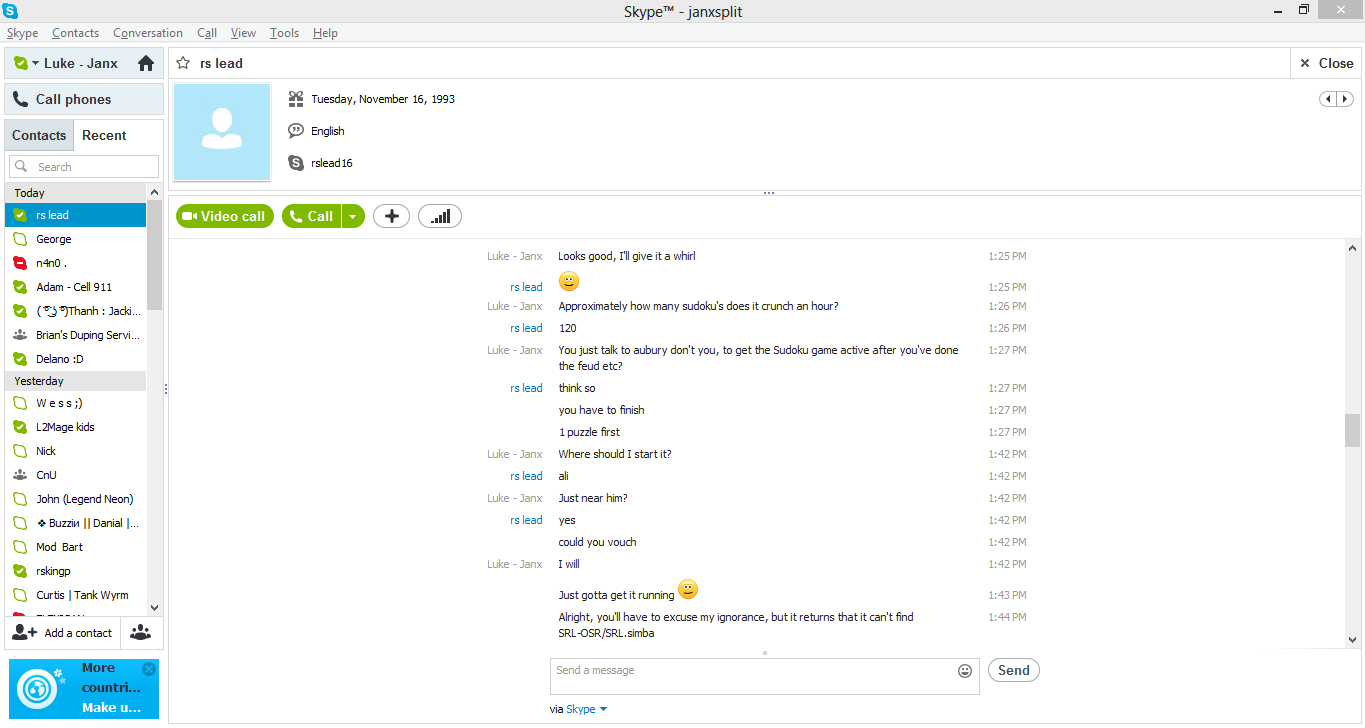This screenshot has width=1365, height=728.
Task: Switch to the Contacts tab
Action: coord(39,135)
